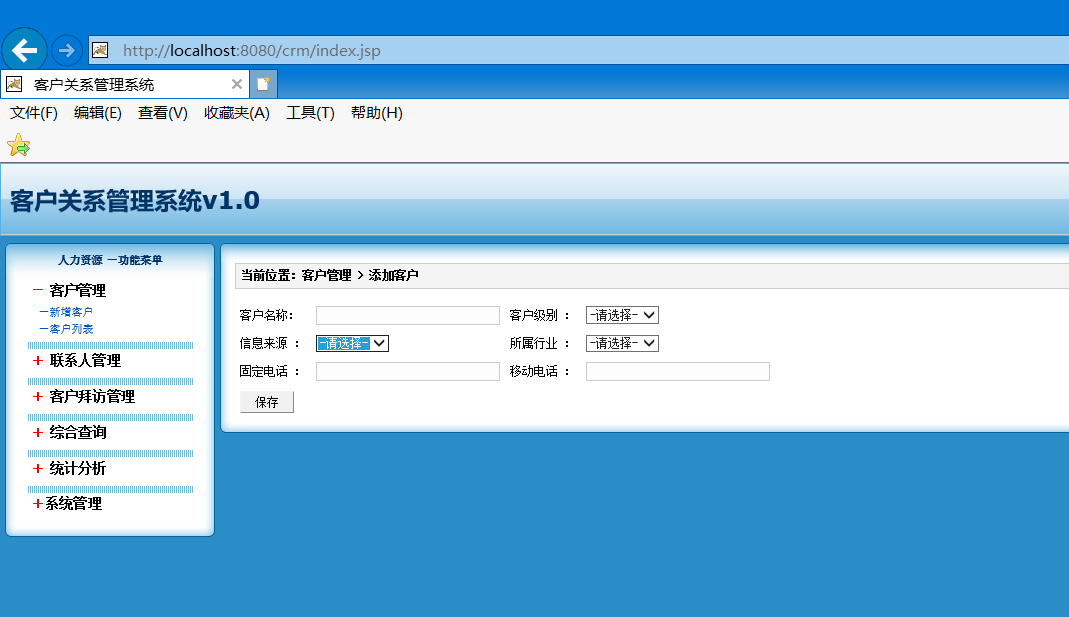Screen dimensions: 1069x617
Task: Open the 文件(F) menu
Action: point(33,113)
